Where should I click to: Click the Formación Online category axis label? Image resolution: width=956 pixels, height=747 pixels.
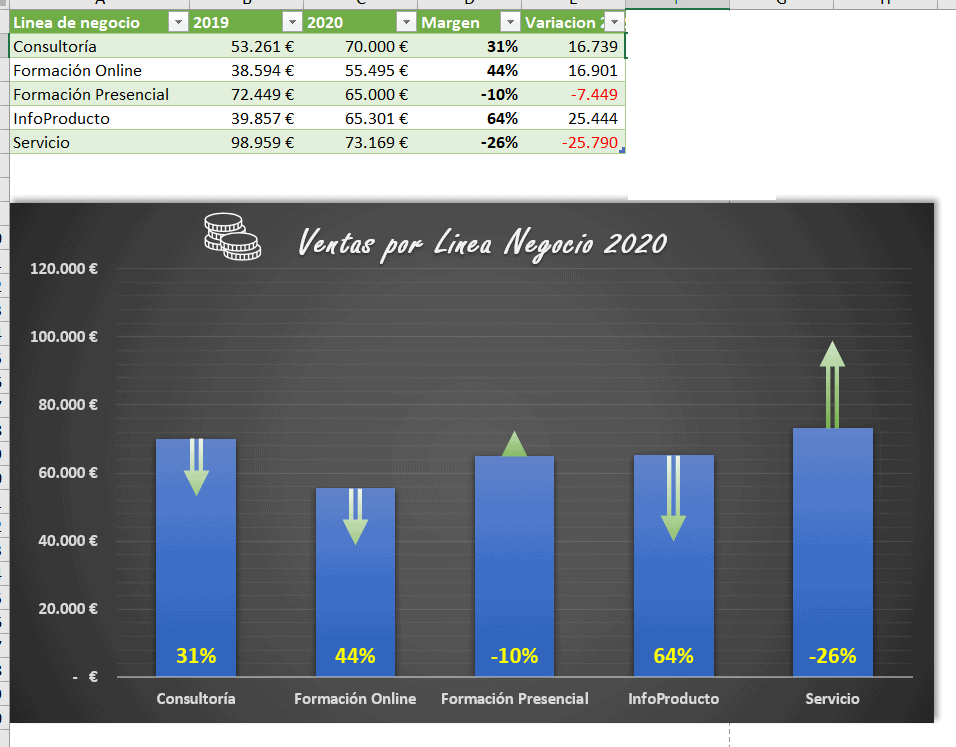tap(355, 699)
